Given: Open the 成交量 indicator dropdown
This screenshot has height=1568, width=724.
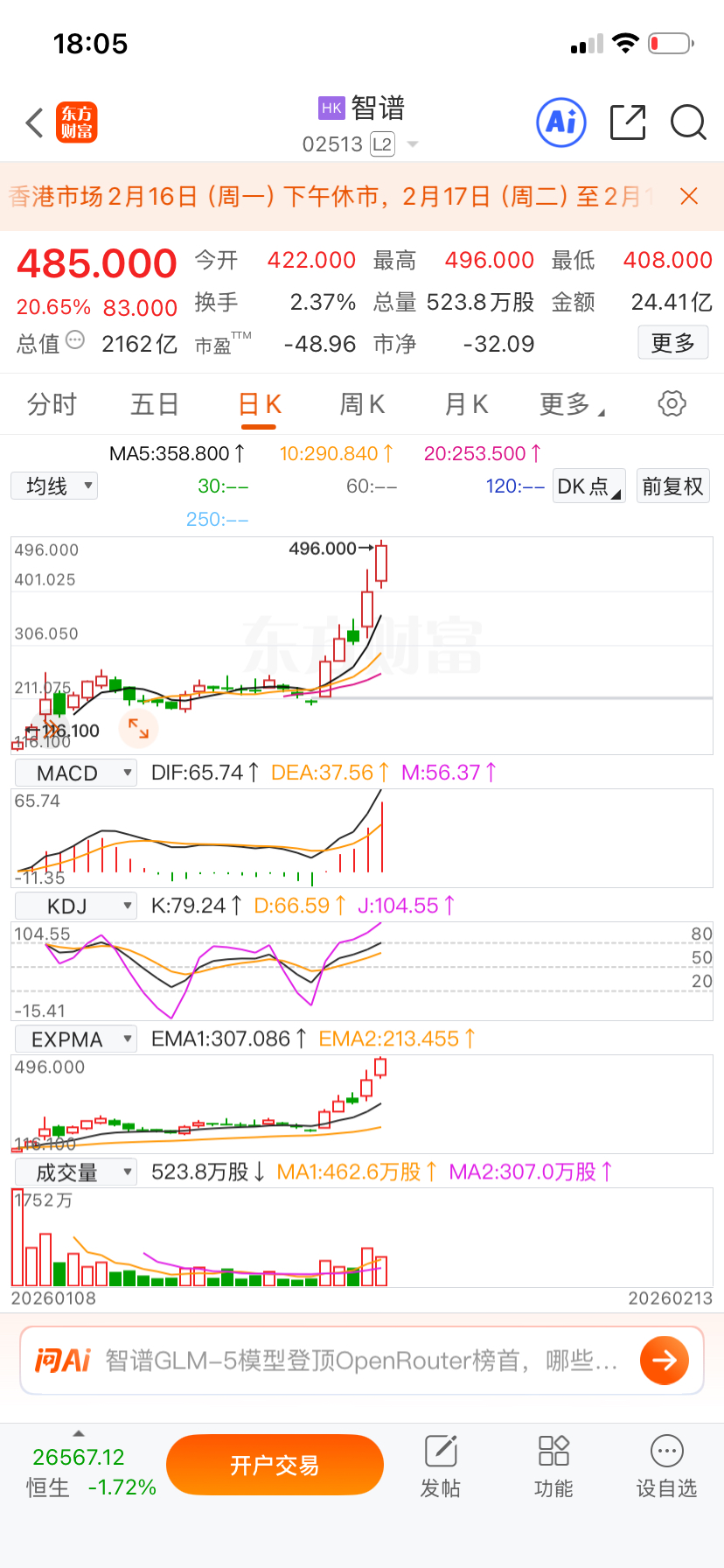Looking at the screenshot, I should click(76, 1172).
